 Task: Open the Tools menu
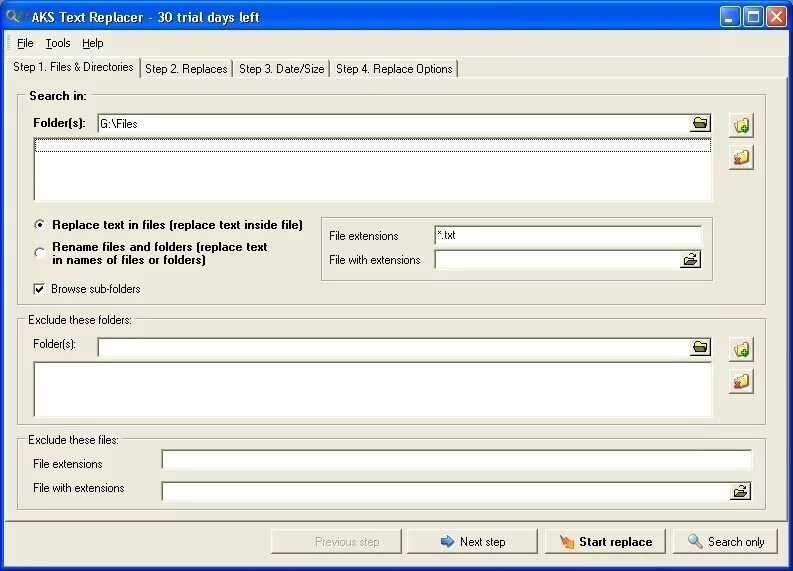[58, 43]
